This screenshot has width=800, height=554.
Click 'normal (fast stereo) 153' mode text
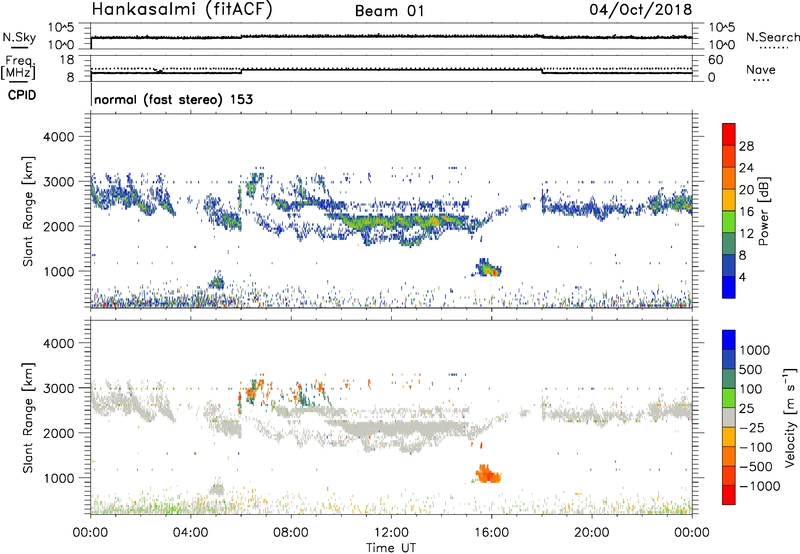173,99
